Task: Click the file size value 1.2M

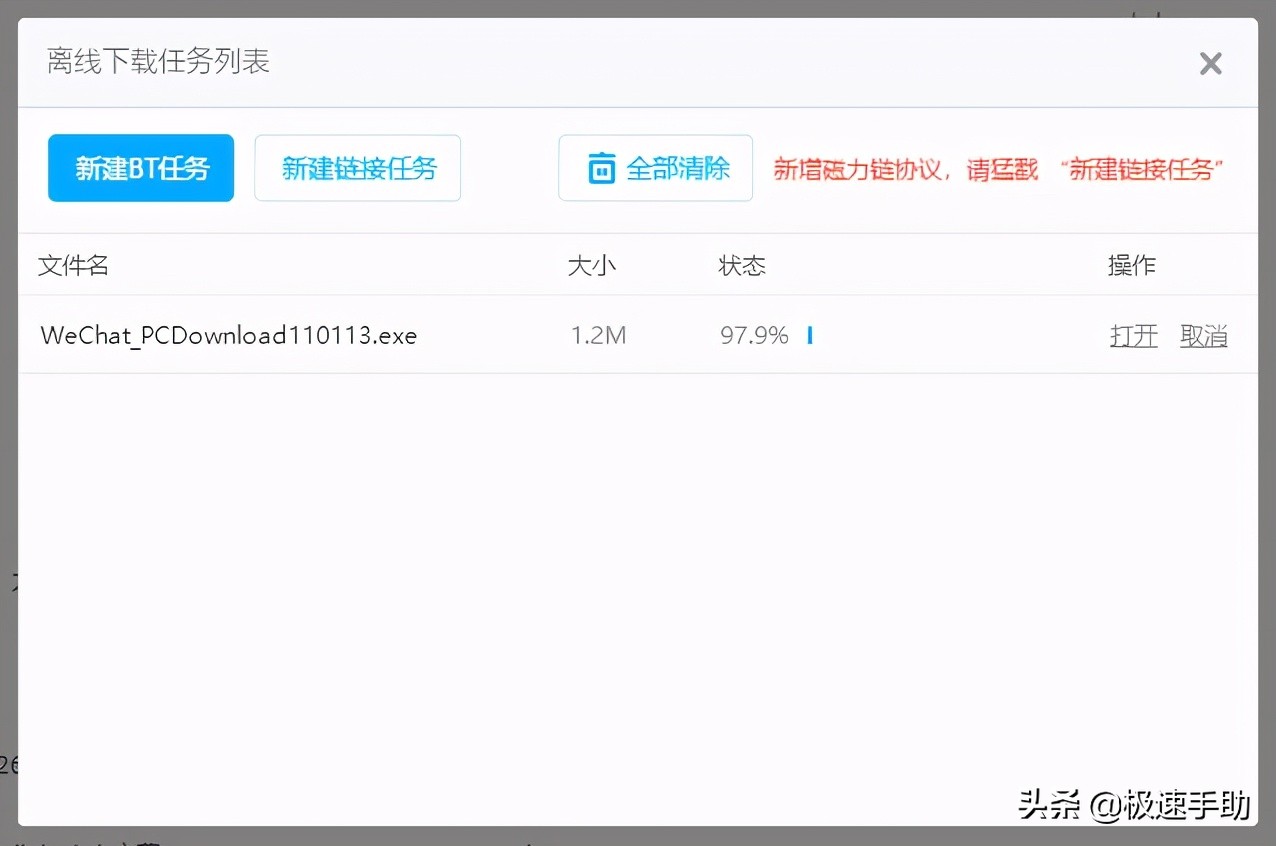Action: tap(598, 336)
